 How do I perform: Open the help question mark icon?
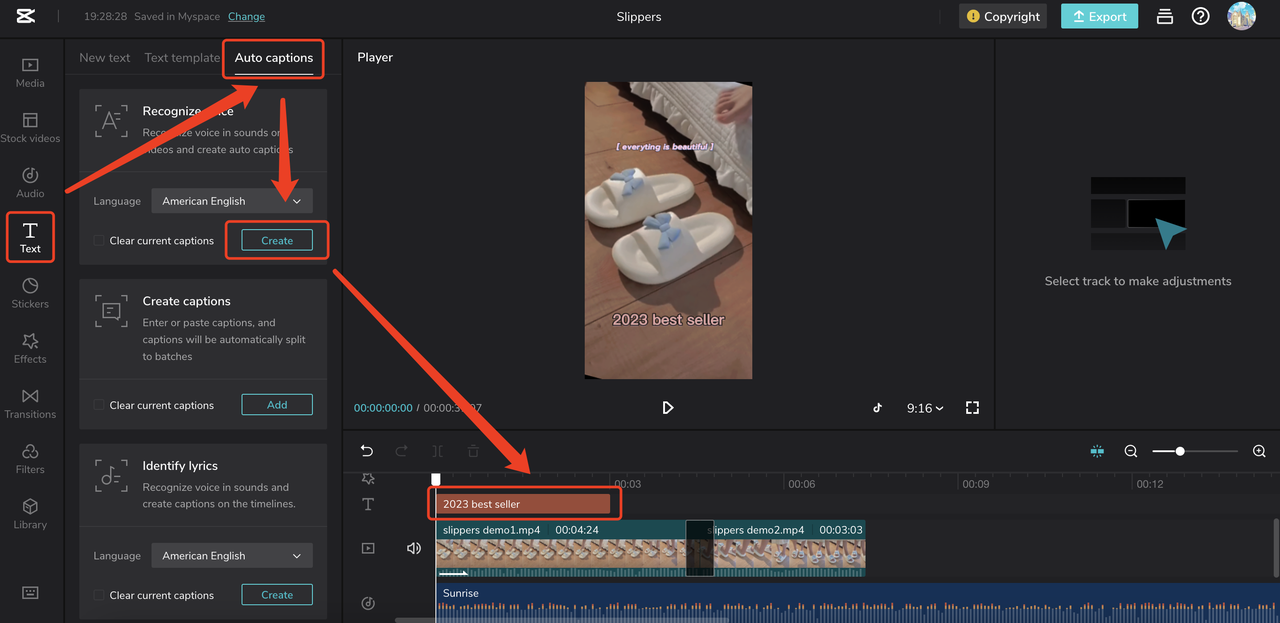click(x=1201, y=16)
